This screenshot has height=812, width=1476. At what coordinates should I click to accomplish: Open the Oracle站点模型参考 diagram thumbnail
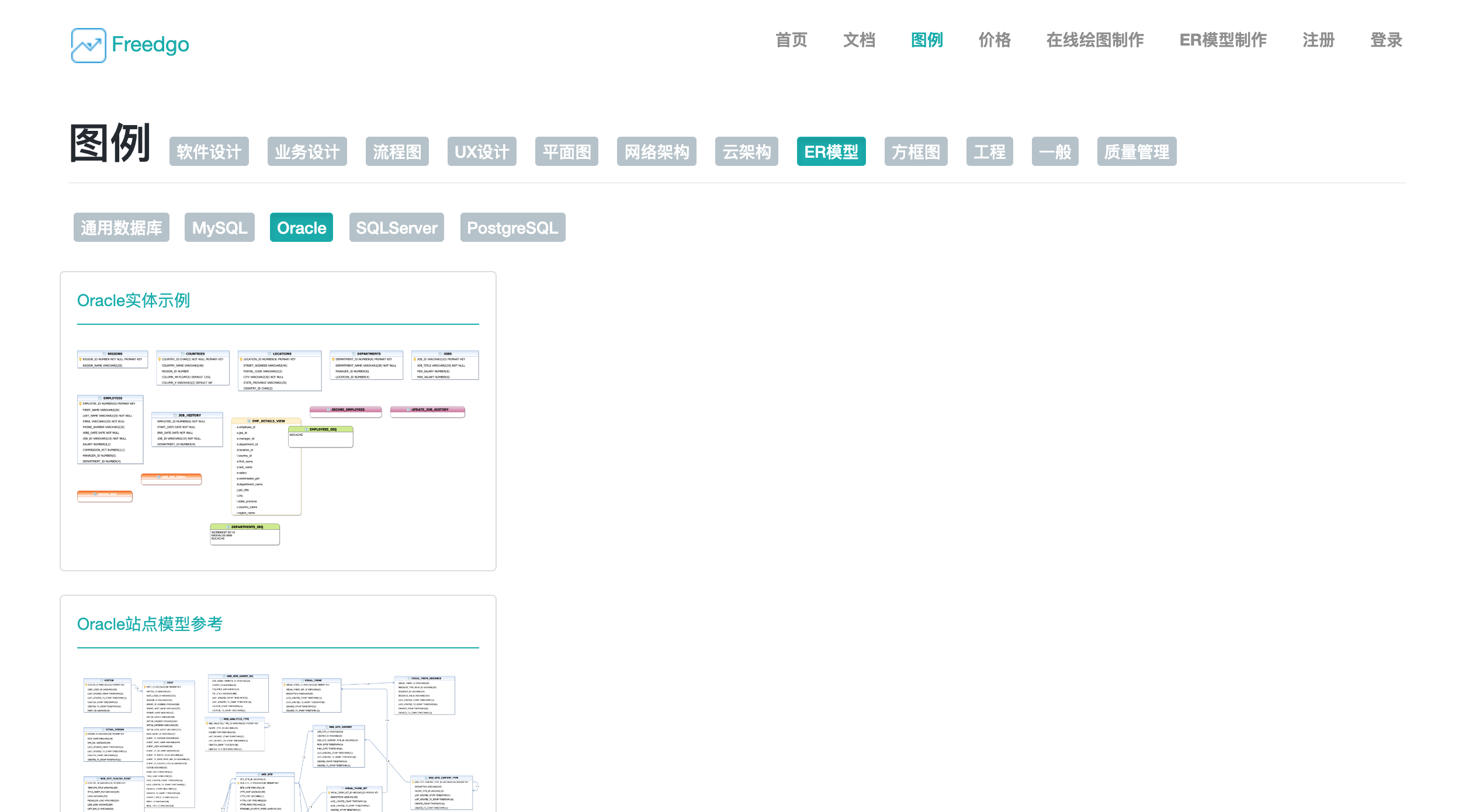coord(278,743)
